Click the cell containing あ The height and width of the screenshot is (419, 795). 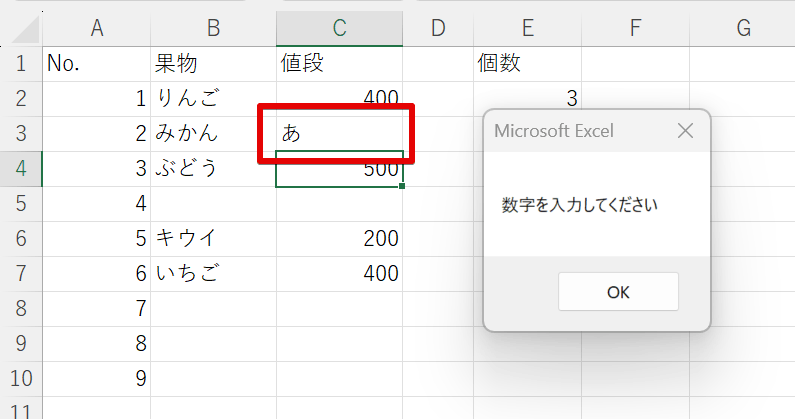pyautogui.click(x=339, y=134)
